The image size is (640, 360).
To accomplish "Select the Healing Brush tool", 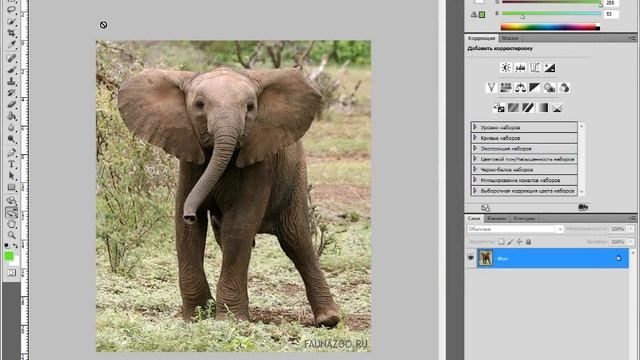I will (11, 58).
